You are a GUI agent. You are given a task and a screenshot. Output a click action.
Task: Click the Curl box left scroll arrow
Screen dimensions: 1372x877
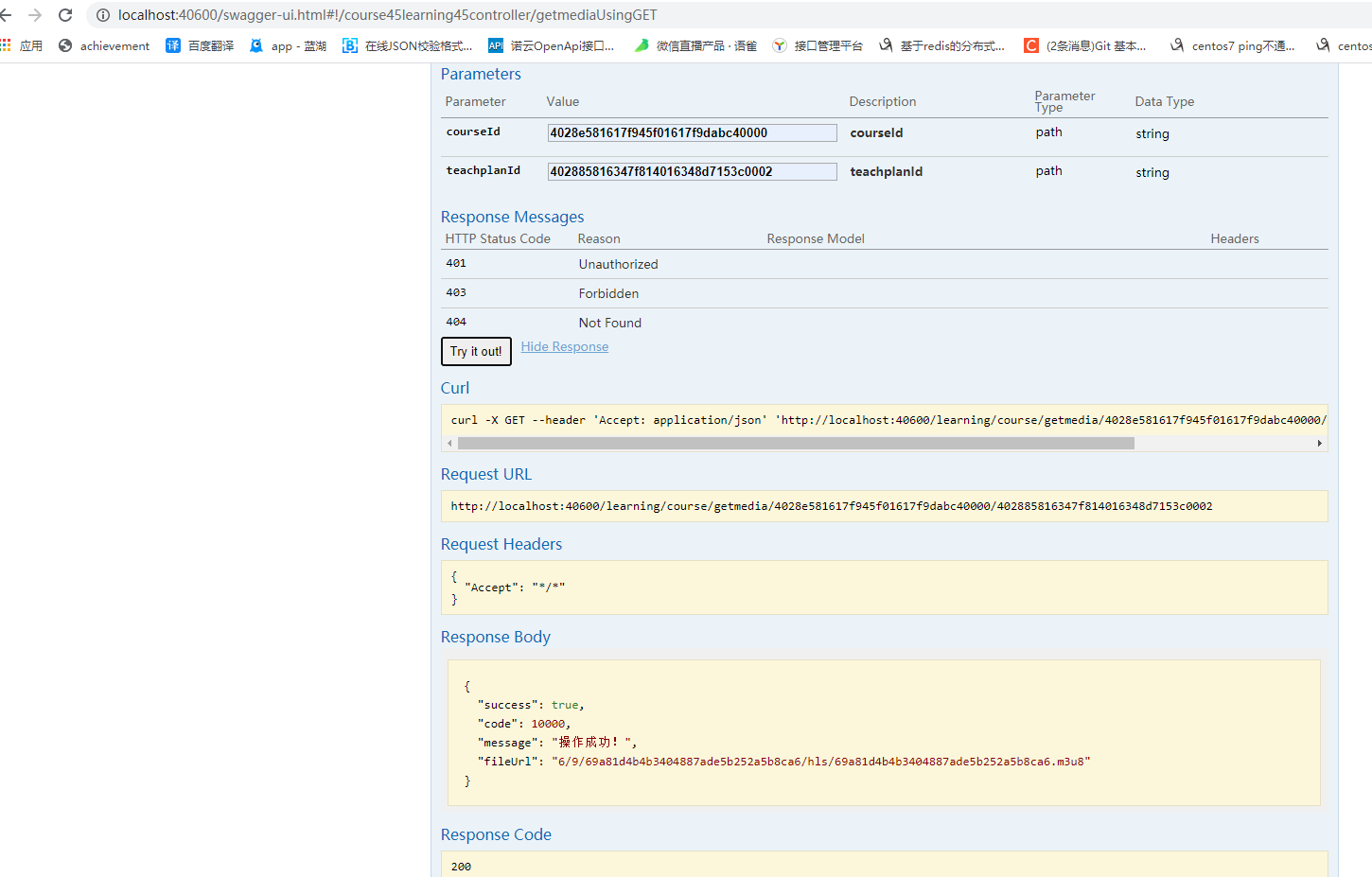449,443
